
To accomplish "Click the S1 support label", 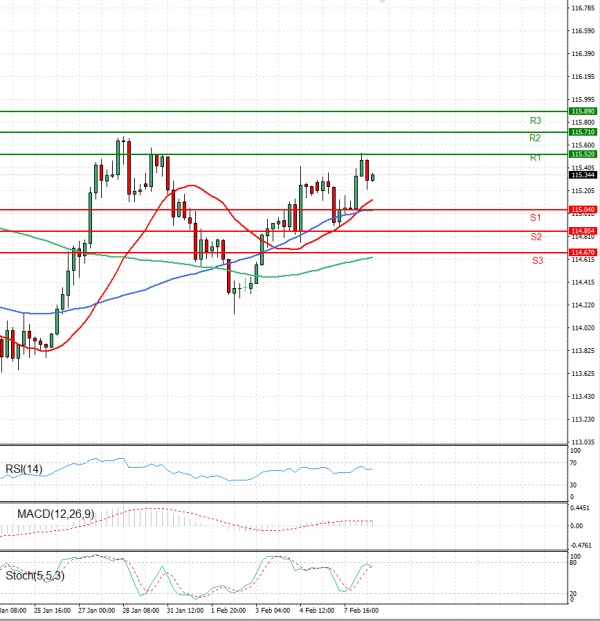I will [535, 217].
